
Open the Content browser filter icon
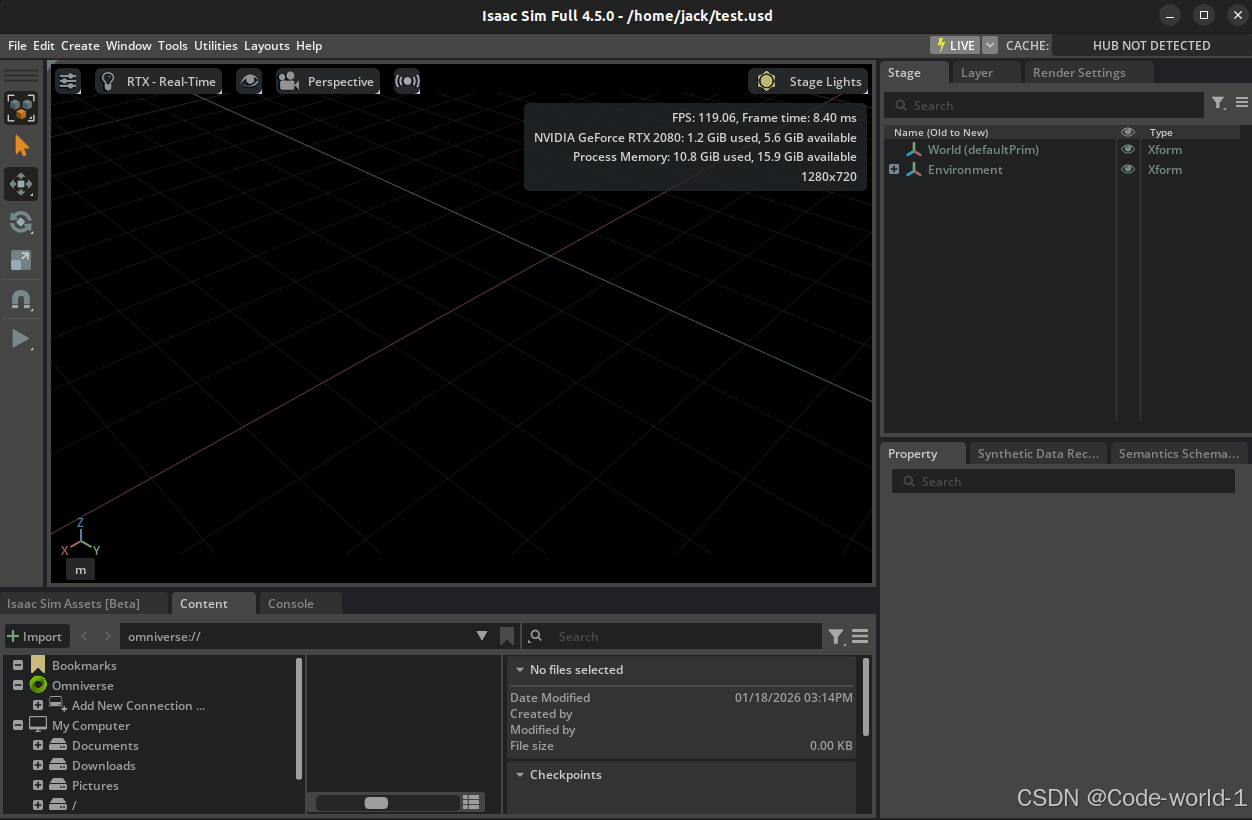(x=836, y=636)
